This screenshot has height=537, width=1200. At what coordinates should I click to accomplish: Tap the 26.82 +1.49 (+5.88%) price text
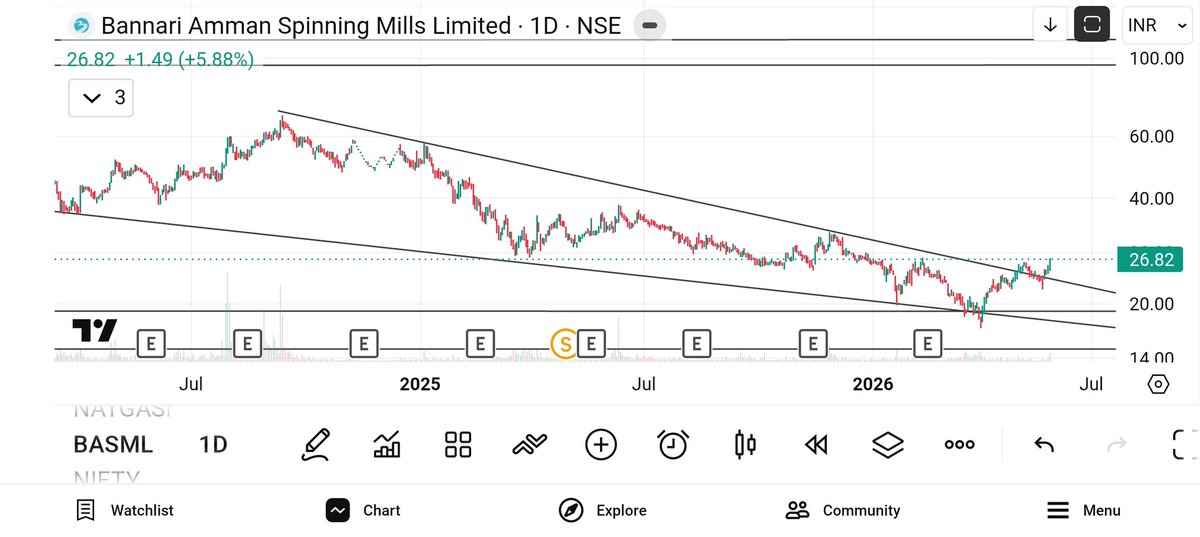160,60
